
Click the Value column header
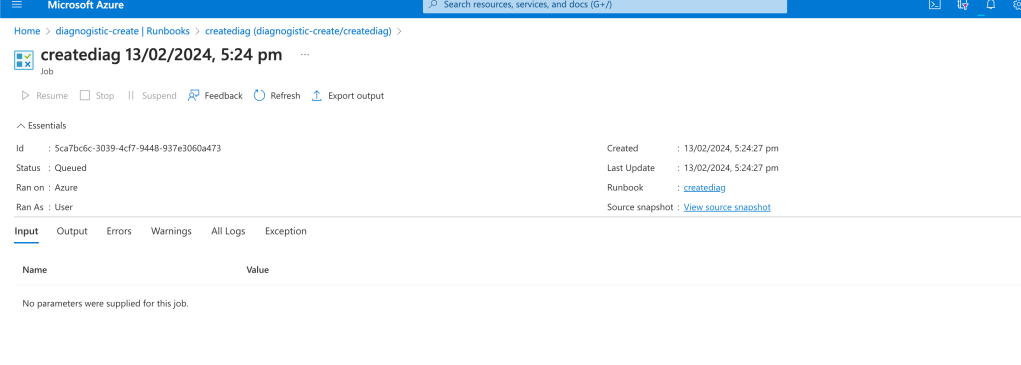257,269
